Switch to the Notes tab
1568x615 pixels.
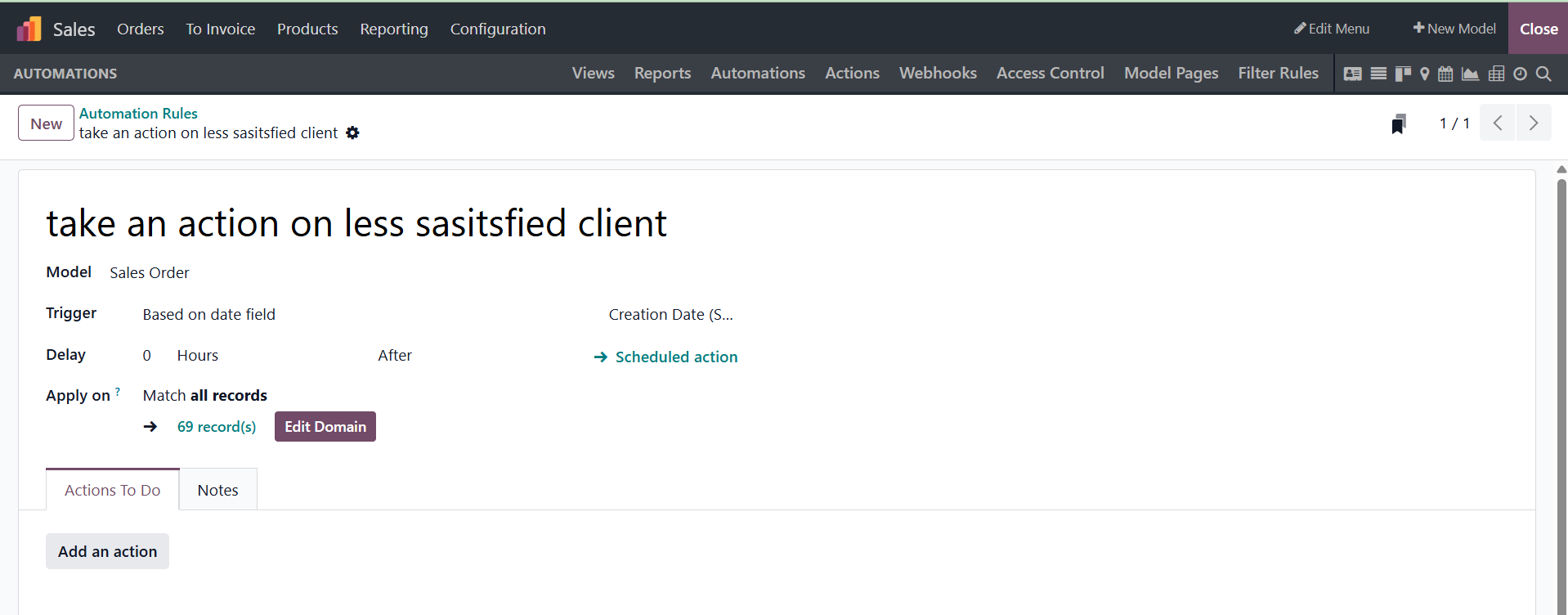point(218,490)
